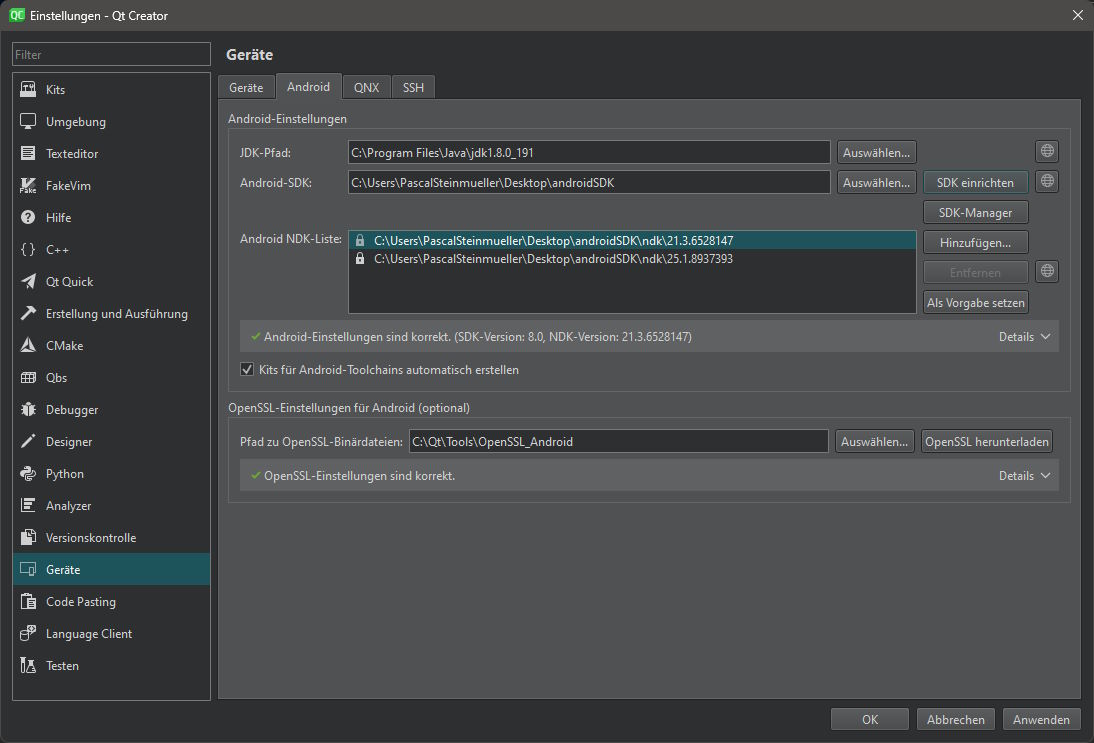Browse OpenSSL path with Auswählen
The image size is (1094, 743).
(x=874, y=442)
